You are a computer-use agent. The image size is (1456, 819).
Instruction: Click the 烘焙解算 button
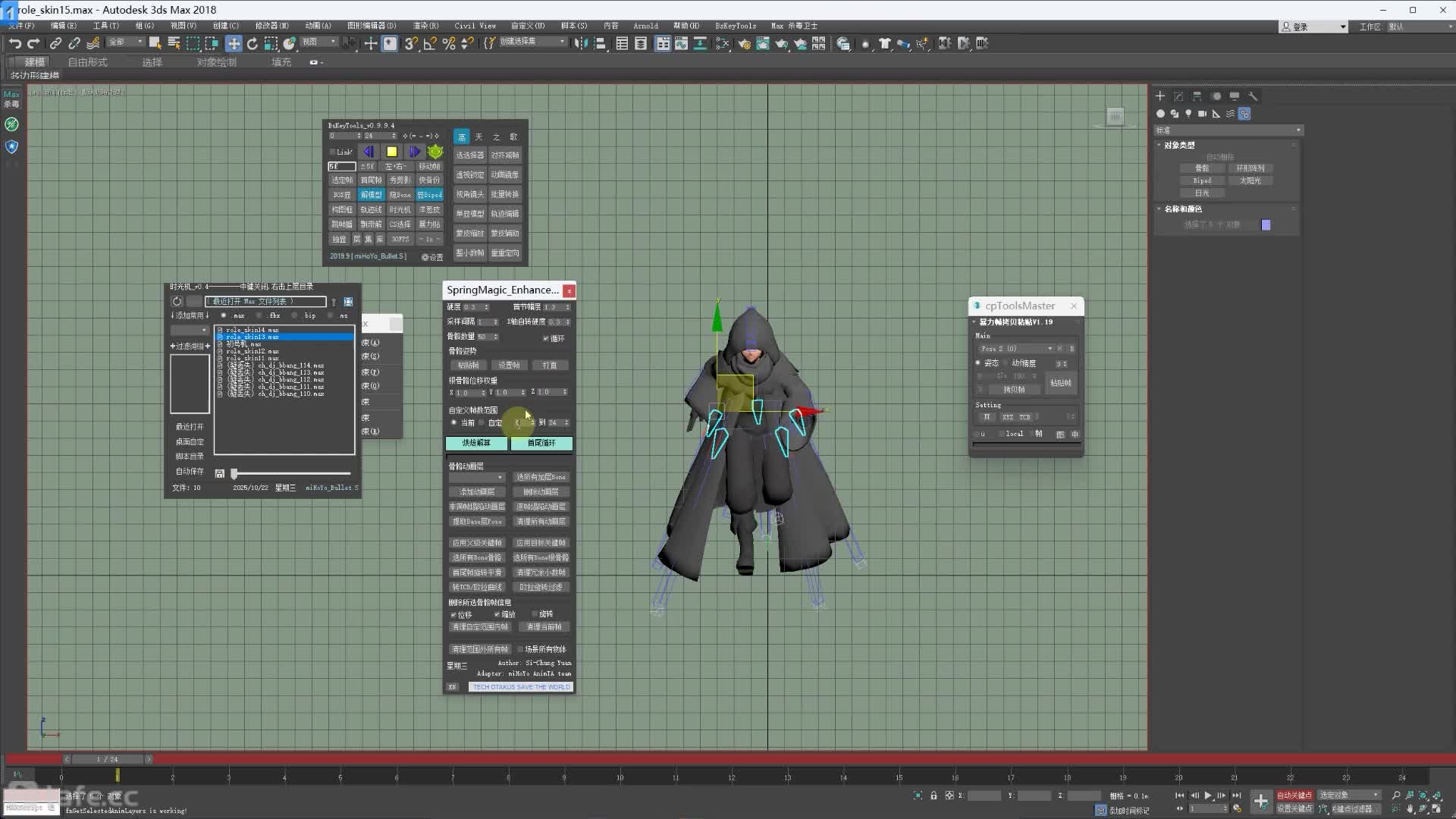[476, 443]
